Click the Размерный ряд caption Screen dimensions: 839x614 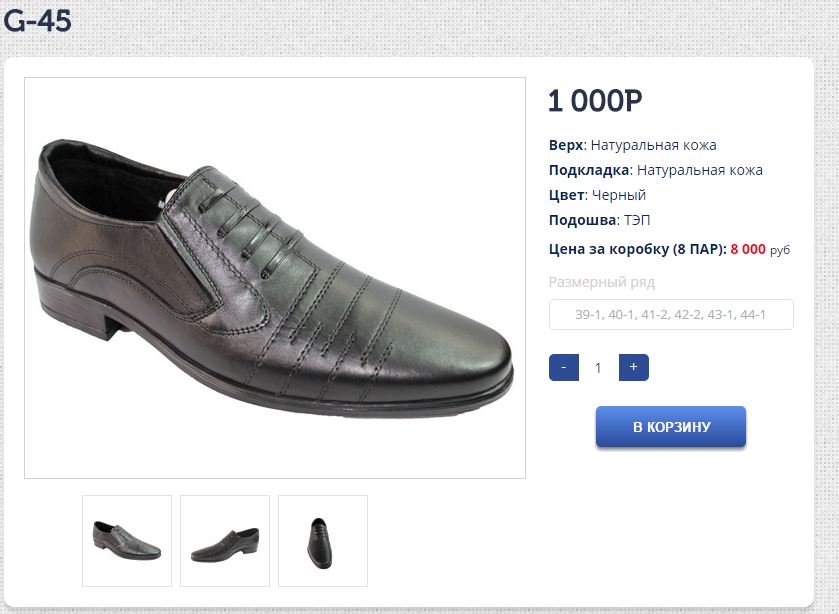(602, 282)
